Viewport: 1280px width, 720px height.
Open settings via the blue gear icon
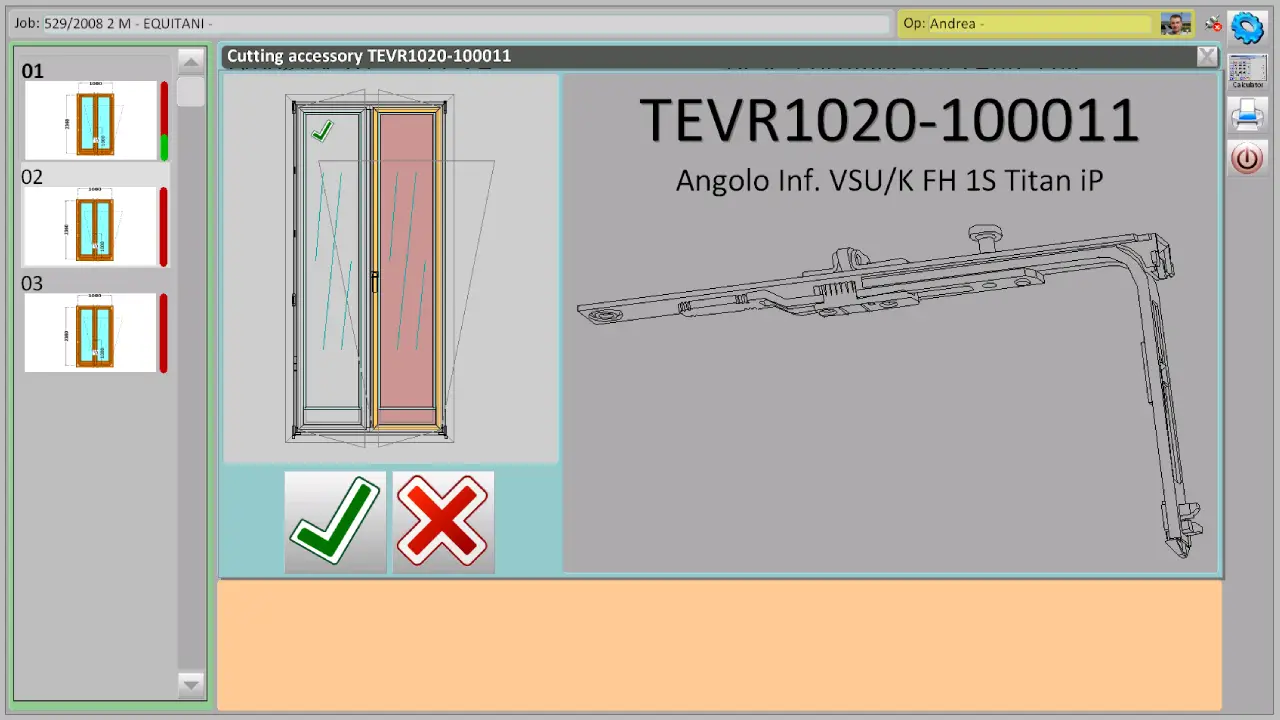(x=1247, y=27)
